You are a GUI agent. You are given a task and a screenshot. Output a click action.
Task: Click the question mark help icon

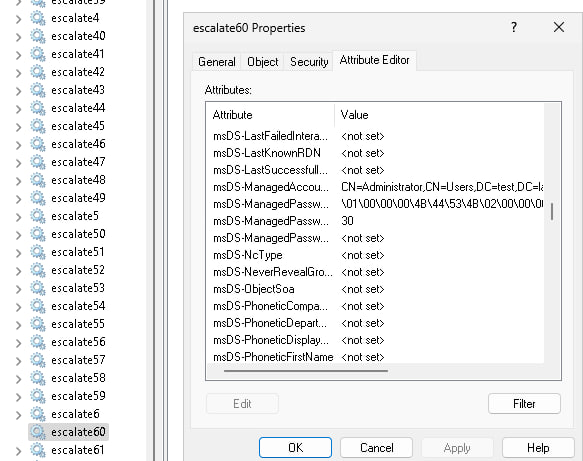[514, 27]
